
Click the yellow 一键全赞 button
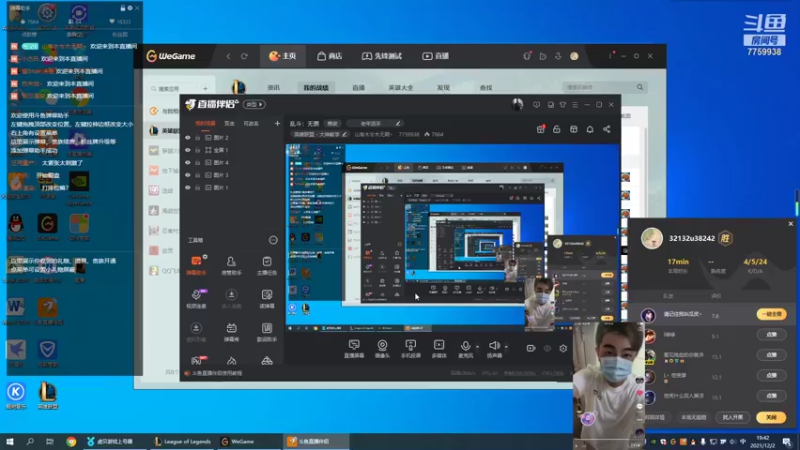coord(771,314)
